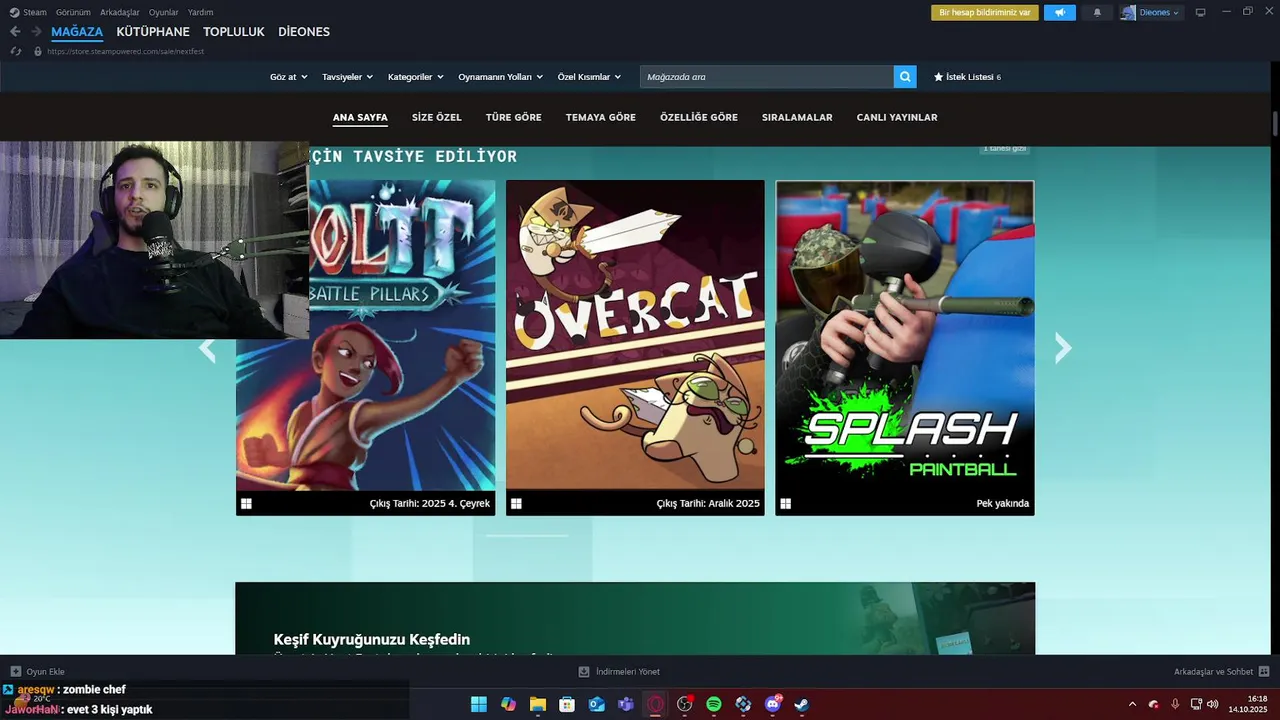
Task: Switch to Opera GX in the taskbar
Action: point(655,704)
